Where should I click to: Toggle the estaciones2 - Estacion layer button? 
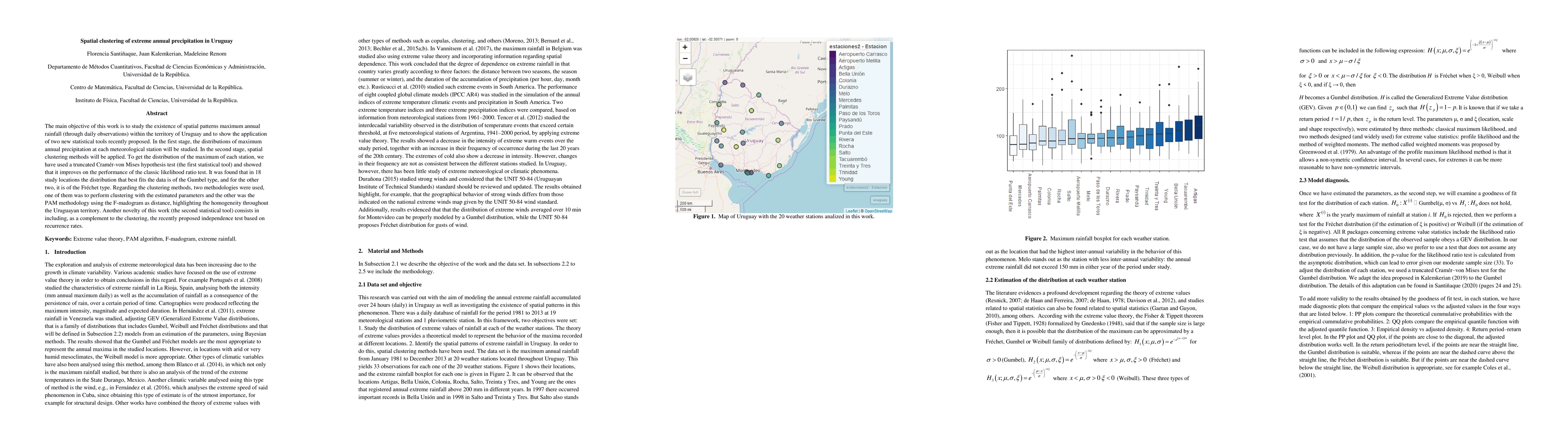pyautogui.click(x=866, y=188)
